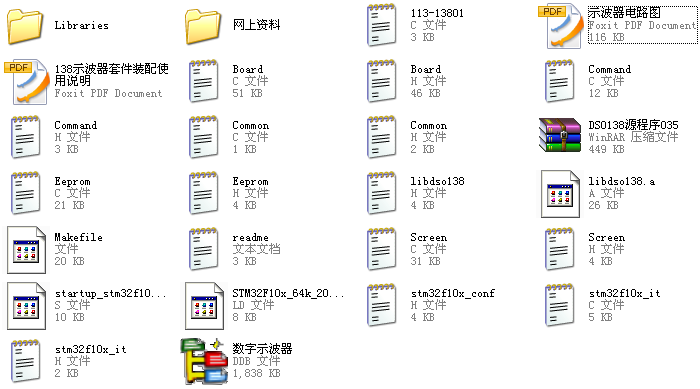Select the Command H file (3 KB) icon
Image resolution: width=700 pixels, height=389 pixels.
(25, 137)
